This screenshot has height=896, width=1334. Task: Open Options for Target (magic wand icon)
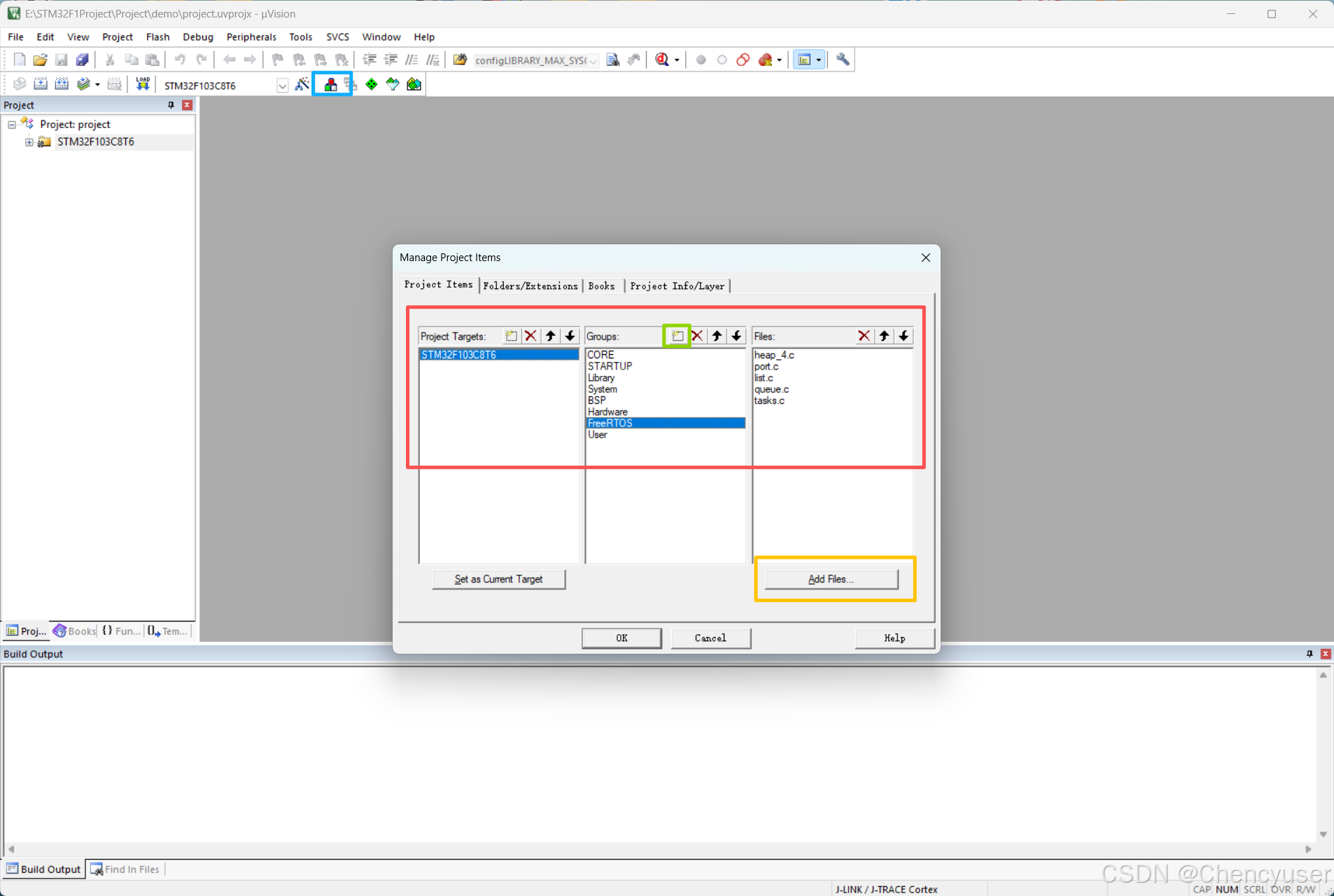point(302,84)
